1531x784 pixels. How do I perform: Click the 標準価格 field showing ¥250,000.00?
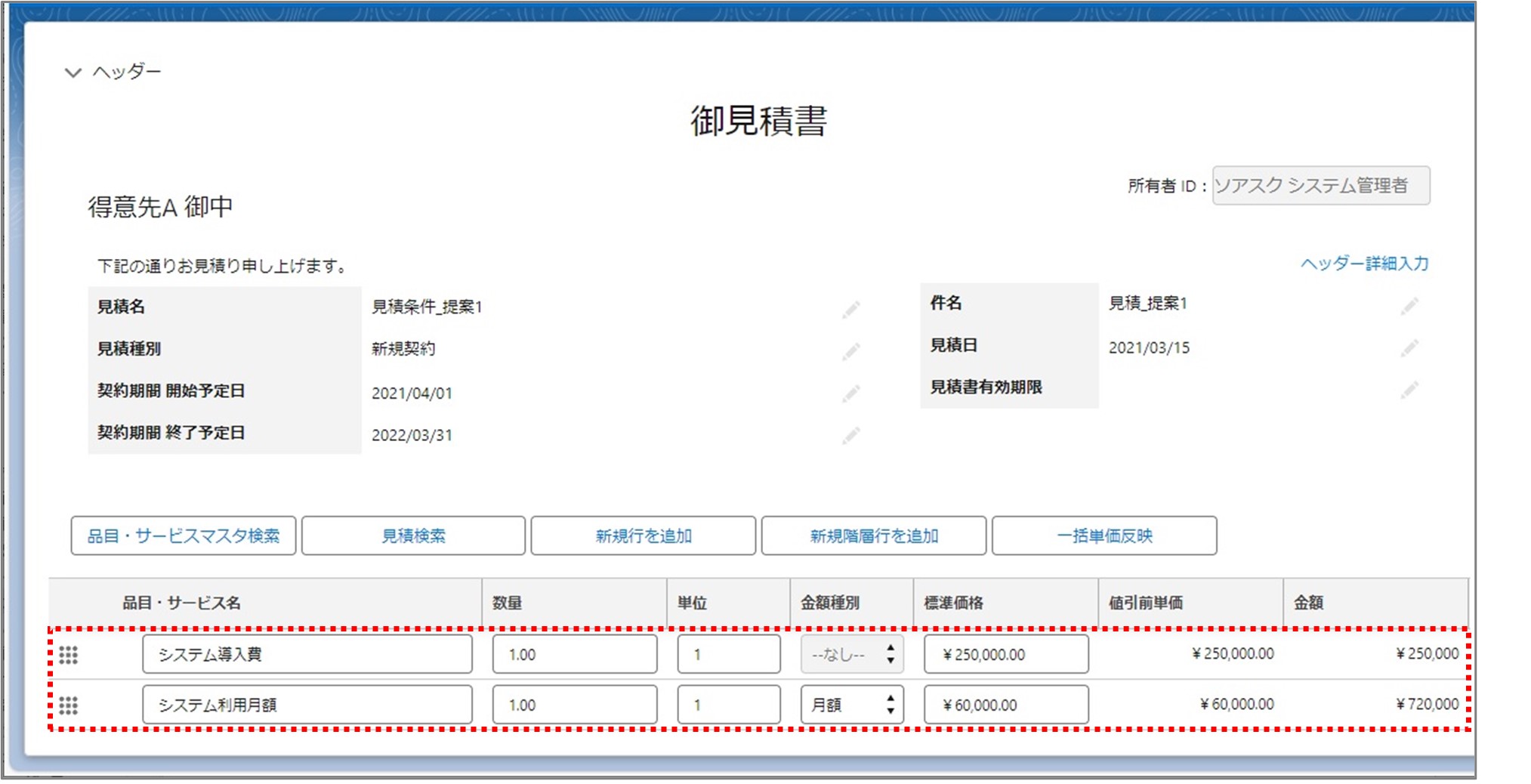(x=1006, y=654)
